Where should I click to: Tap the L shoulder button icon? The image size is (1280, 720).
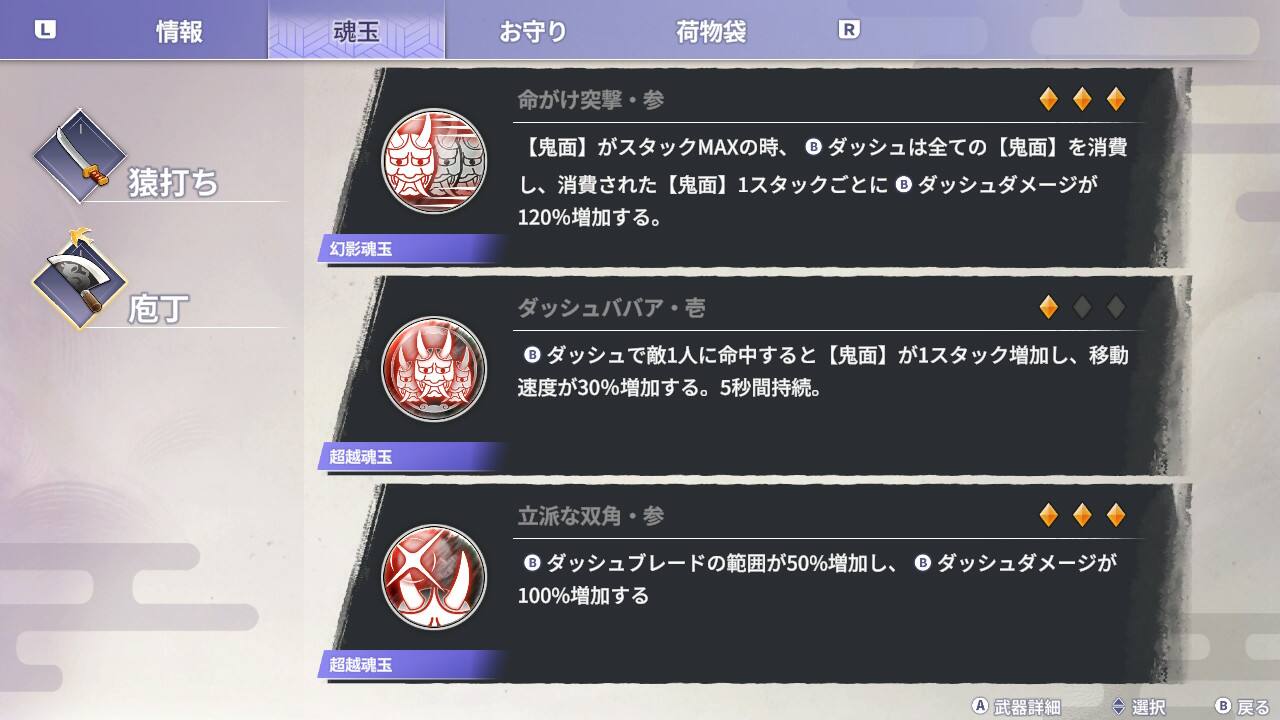(46, 30)
